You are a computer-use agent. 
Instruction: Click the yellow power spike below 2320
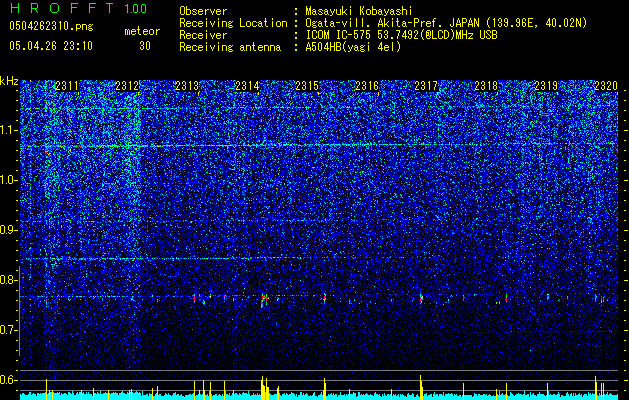[596, 388]
